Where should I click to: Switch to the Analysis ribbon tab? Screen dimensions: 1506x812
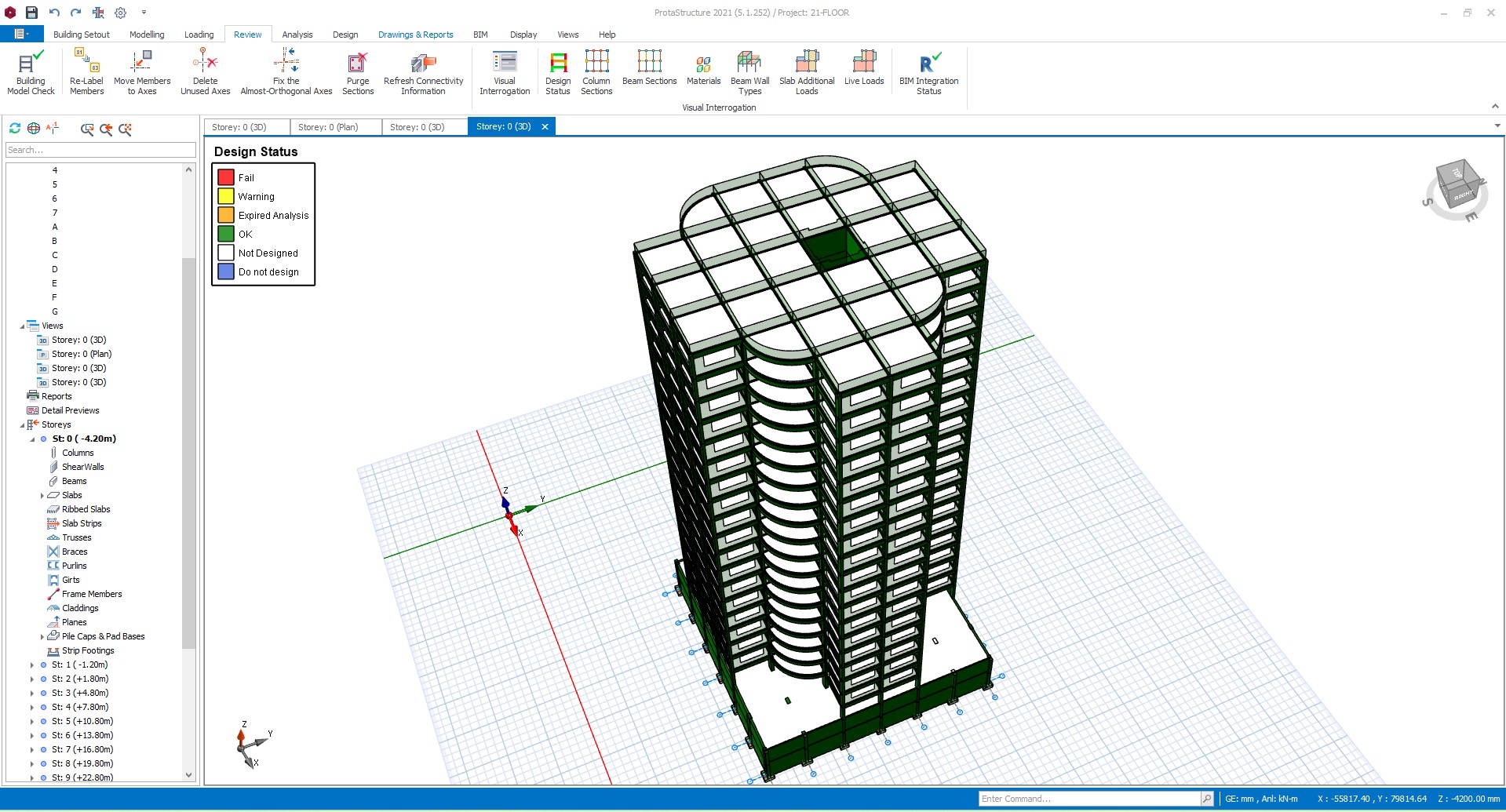click(297, 35)
